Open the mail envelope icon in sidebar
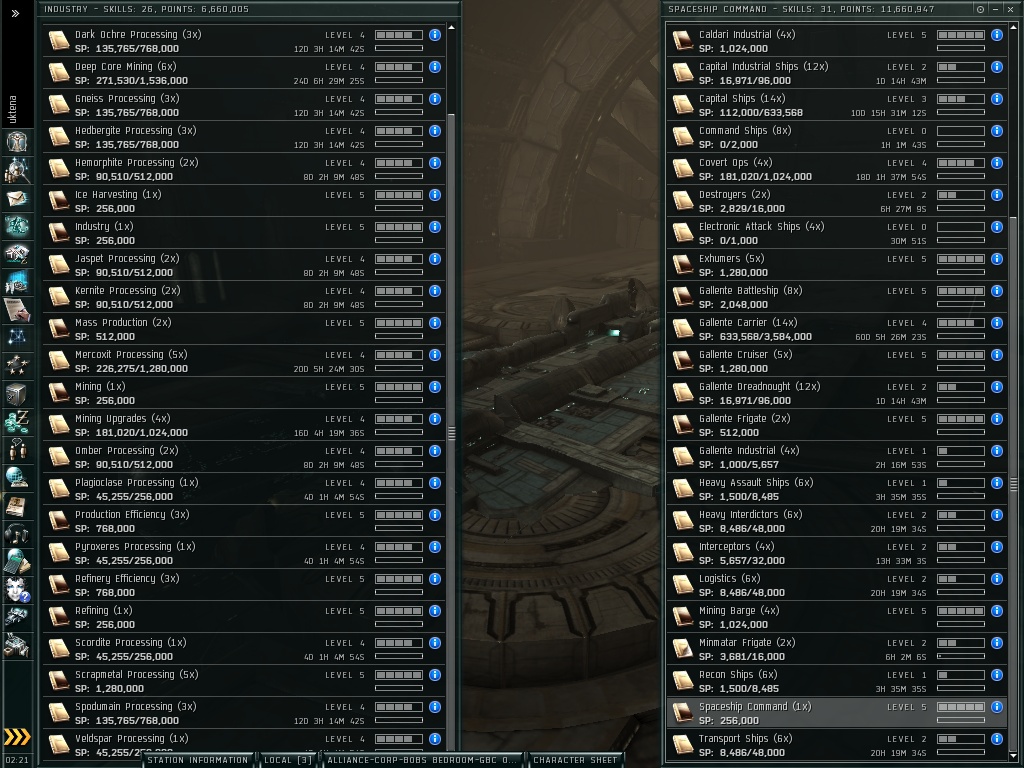The height and width of the screenshot is (768, 1024). (16, 199)
